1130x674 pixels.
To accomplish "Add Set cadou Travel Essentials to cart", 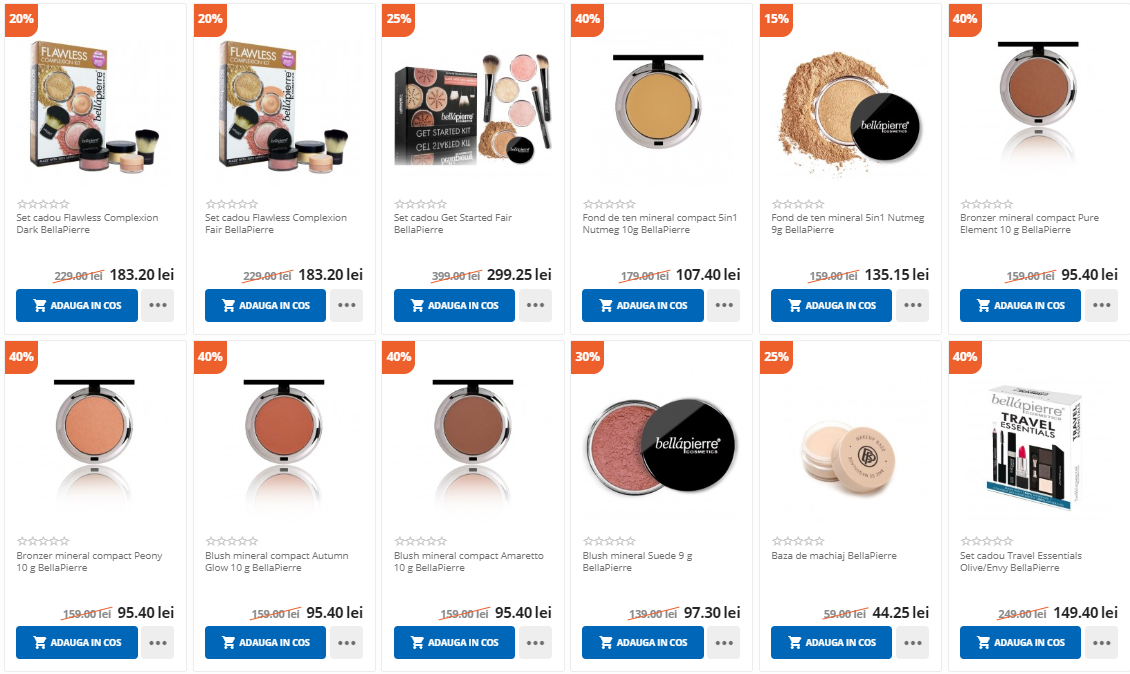I will tap(1020, 643).
